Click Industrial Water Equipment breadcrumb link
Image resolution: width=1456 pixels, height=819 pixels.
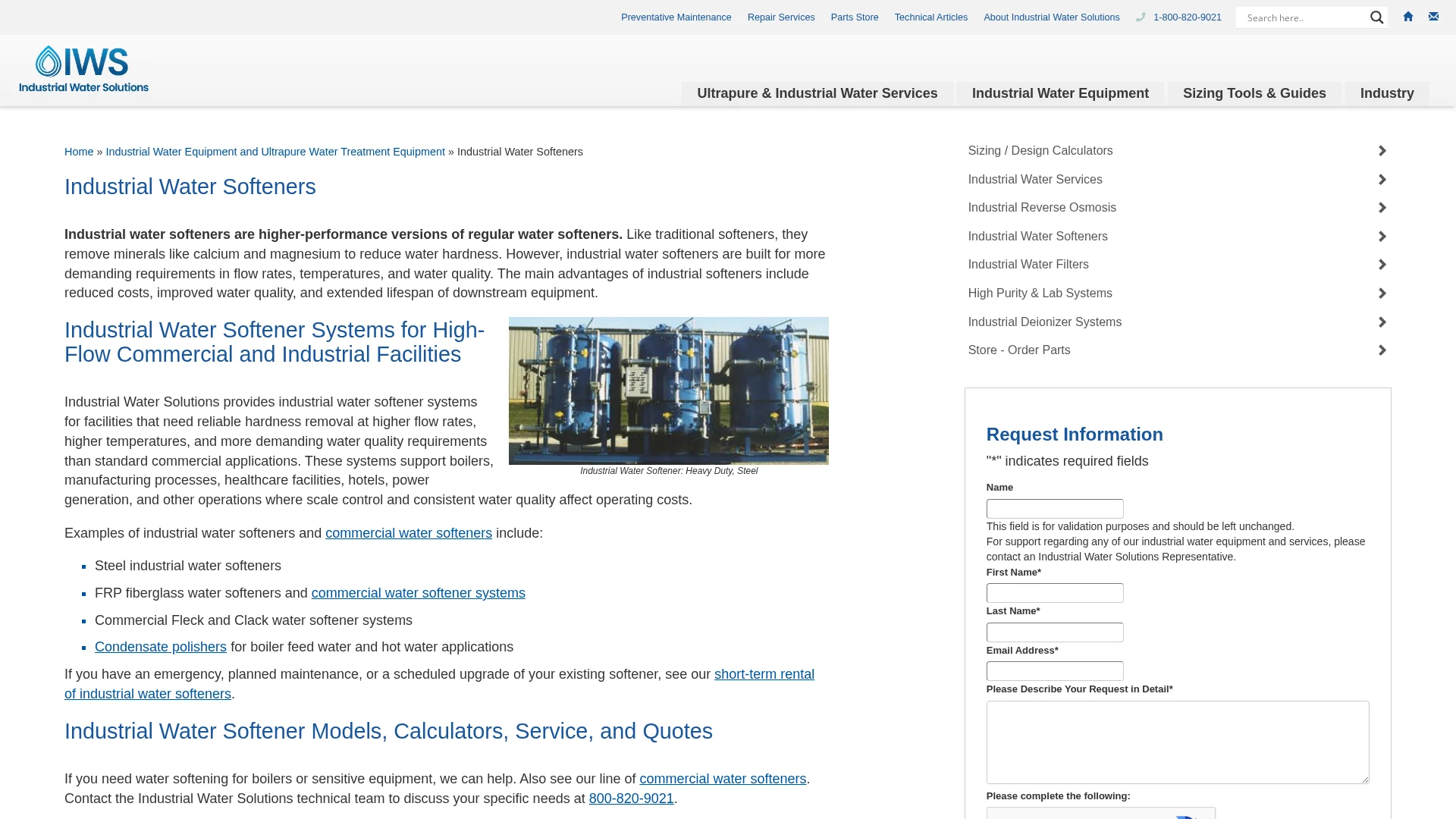275,152
